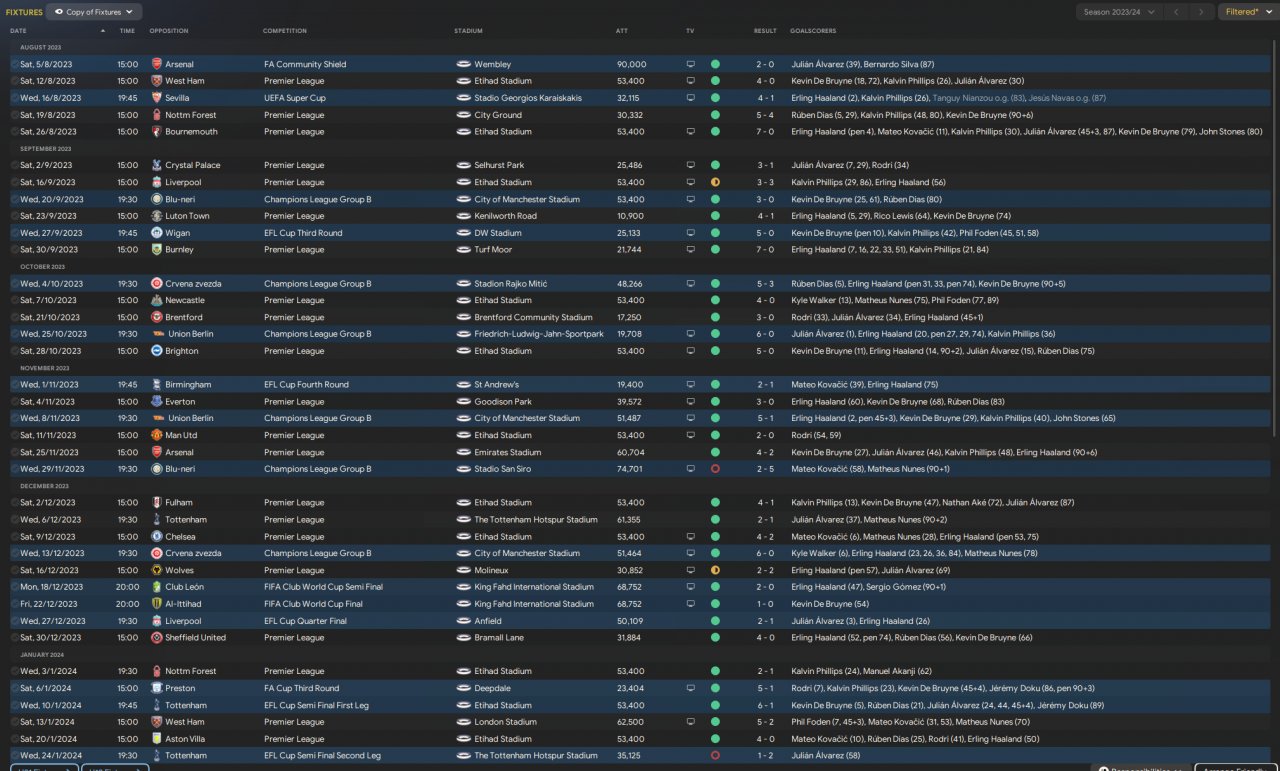The width and height of the screenshot is (1280, 771).
Task: Click the Preston club badge
Action: (x=156, y=688)
